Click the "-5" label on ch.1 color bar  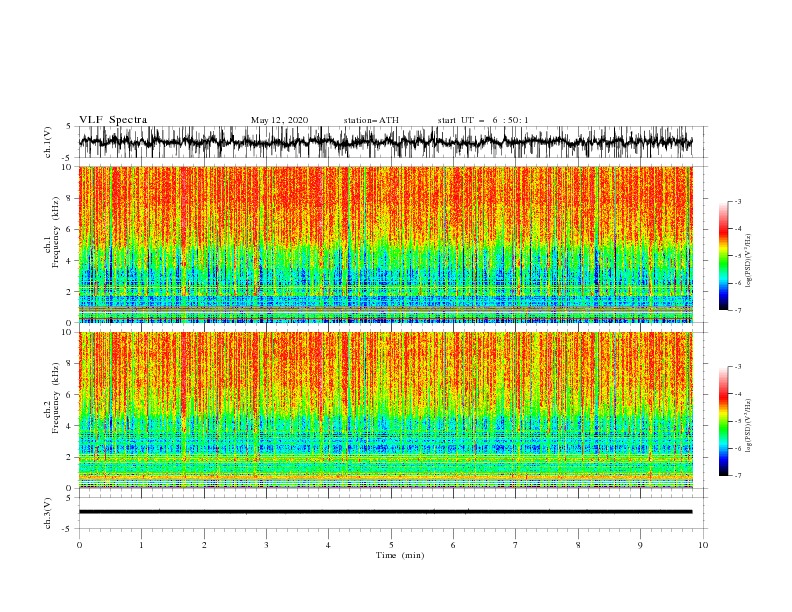738,256
